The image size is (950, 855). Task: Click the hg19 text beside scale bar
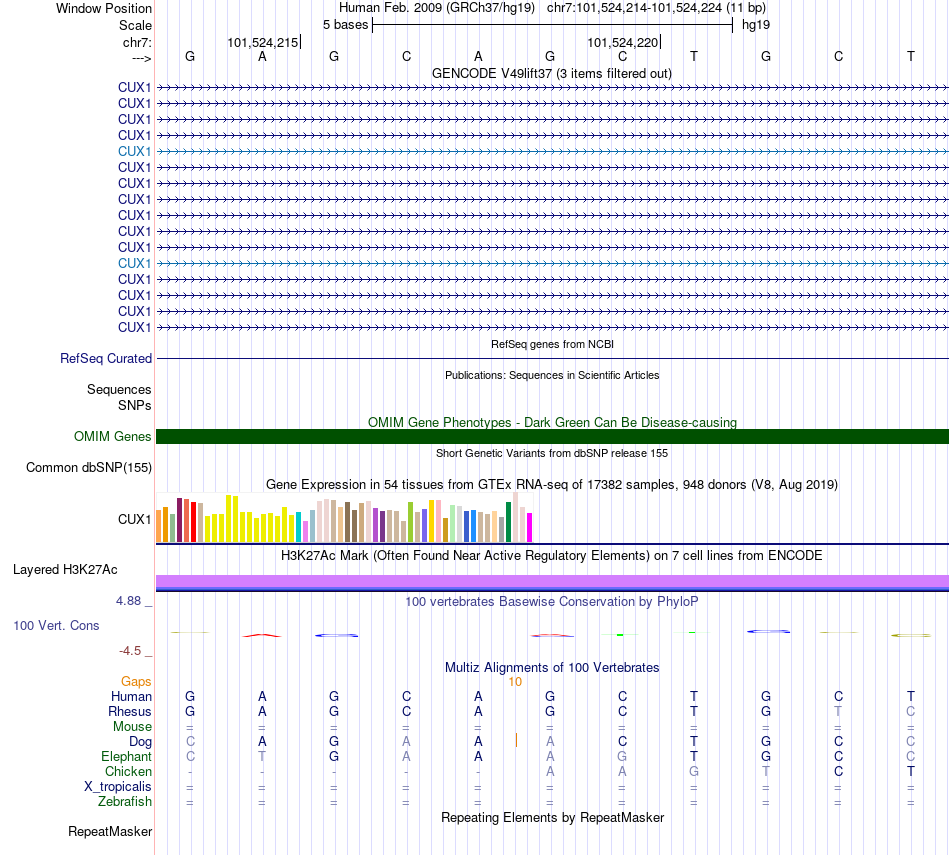[x=756, y=25]
